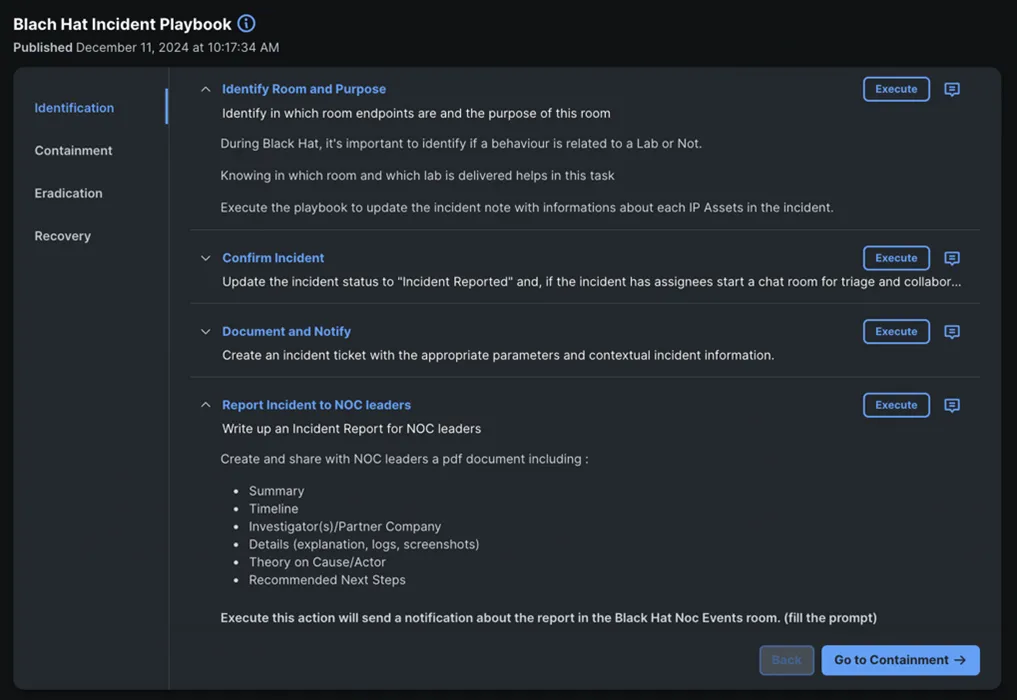Image resolution: width=1017 pixels, height=700 pixels.
Task: Click the Document and Notify title link
Action: point(286,332)
